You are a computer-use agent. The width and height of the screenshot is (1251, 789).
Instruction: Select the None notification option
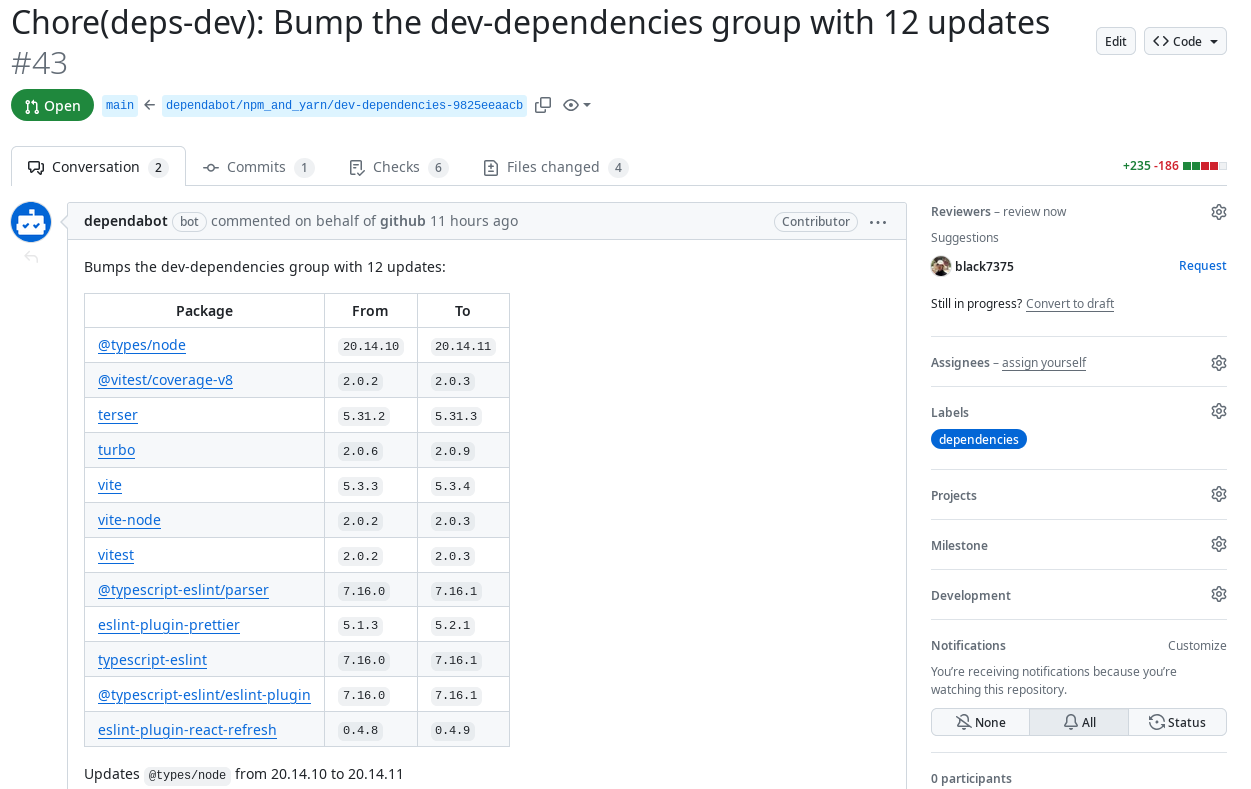980,722
